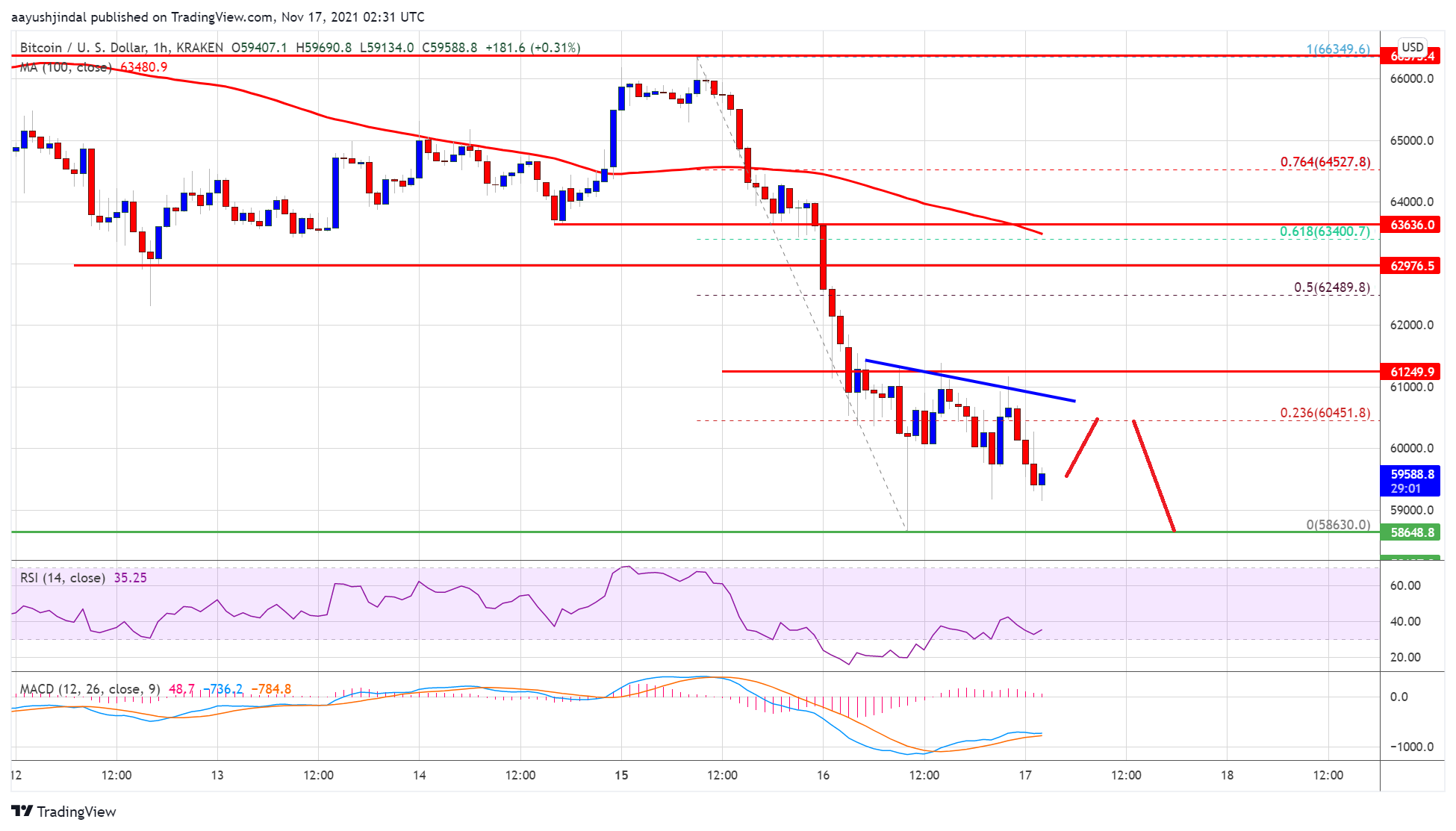Select the 61249.9 resistance price label
Viewport: 1456px width, 831px height.
point(1410,372)
